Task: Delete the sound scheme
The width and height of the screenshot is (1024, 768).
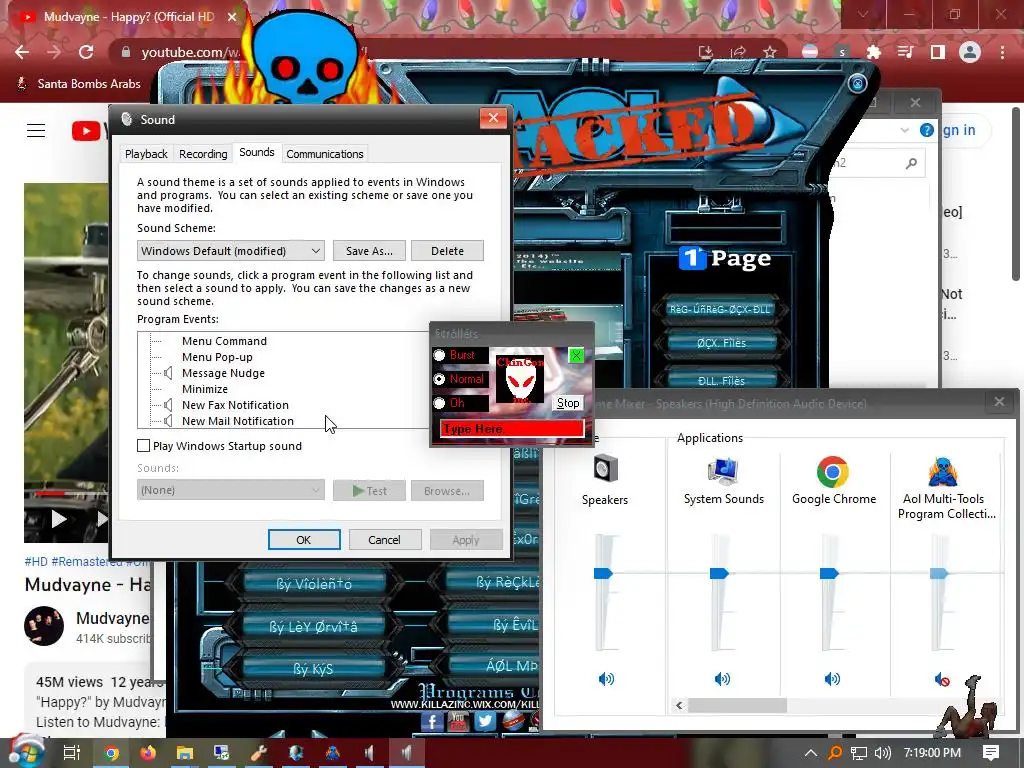Action: (x=447, y=251)
